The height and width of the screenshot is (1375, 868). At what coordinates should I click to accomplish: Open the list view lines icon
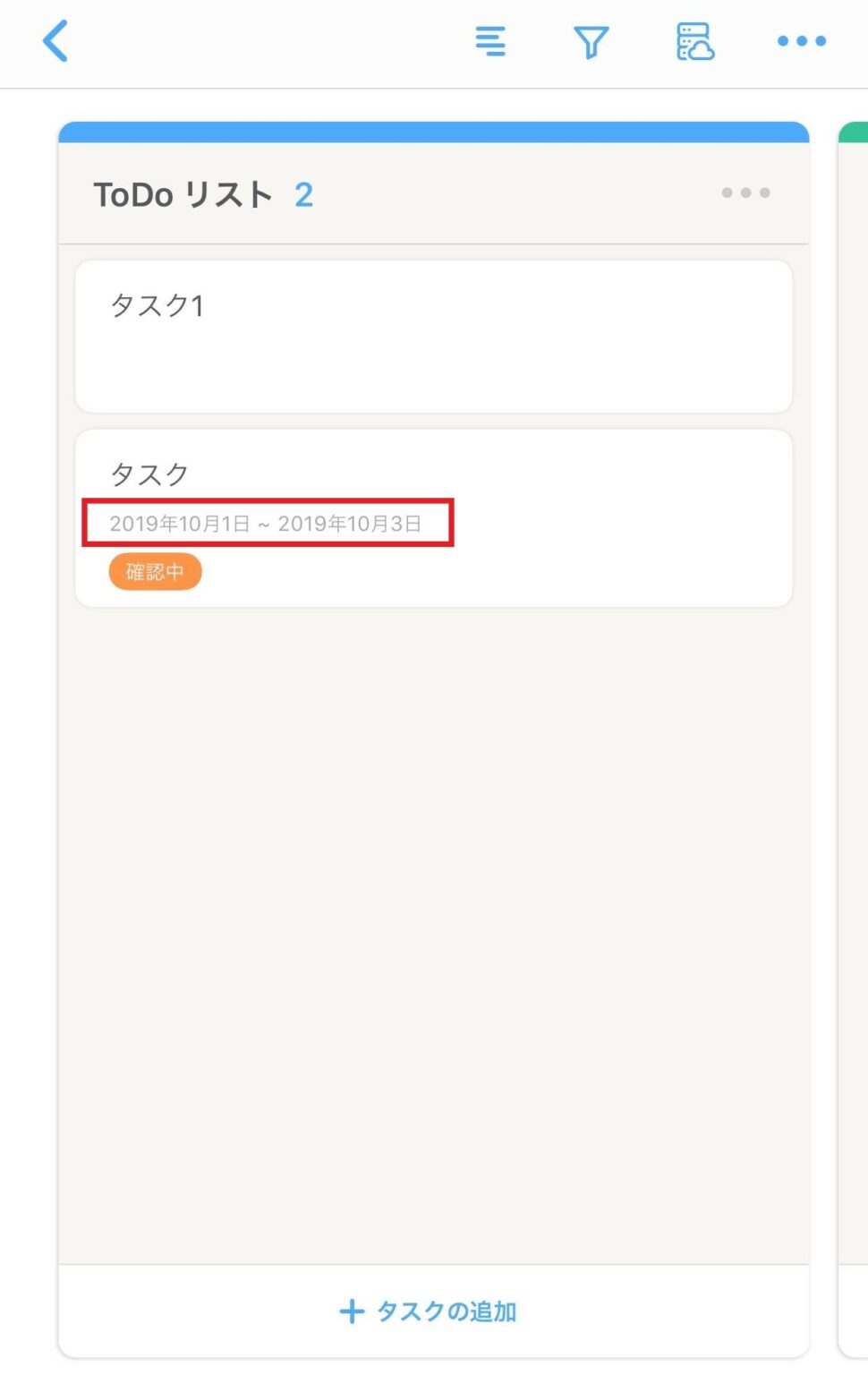pos(490,41)
